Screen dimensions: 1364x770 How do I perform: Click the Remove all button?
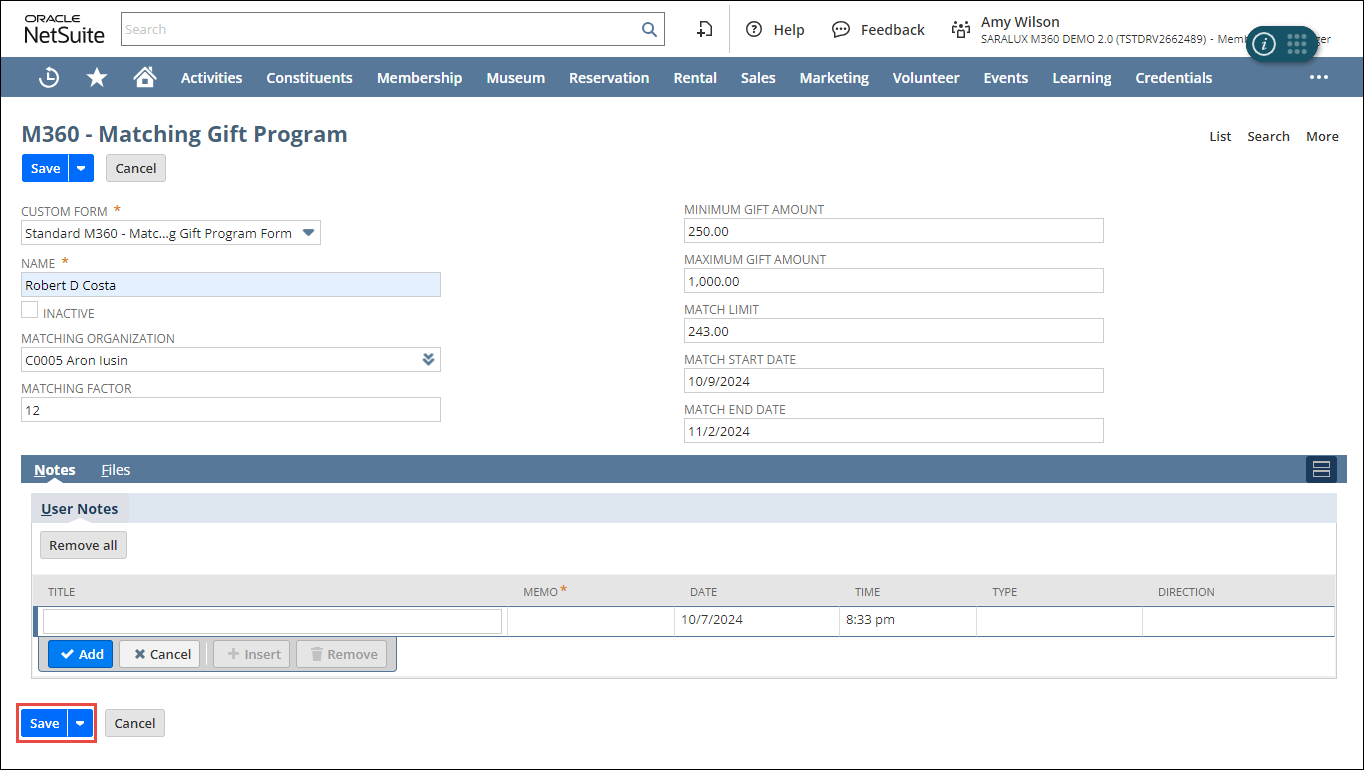click(x=83, y=545)
